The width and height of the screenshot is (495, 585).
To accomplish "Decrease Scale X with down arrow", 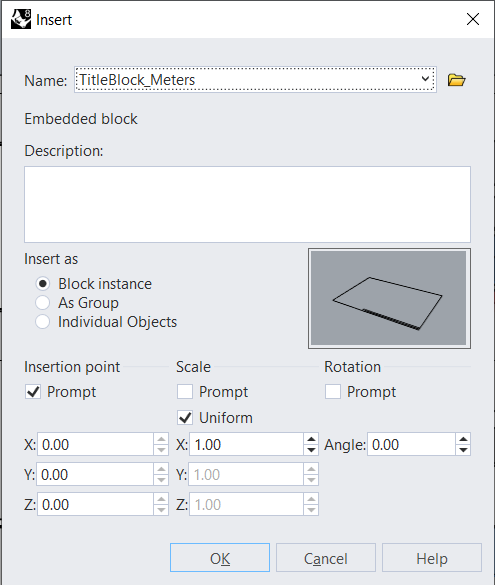I will point(311,450).
